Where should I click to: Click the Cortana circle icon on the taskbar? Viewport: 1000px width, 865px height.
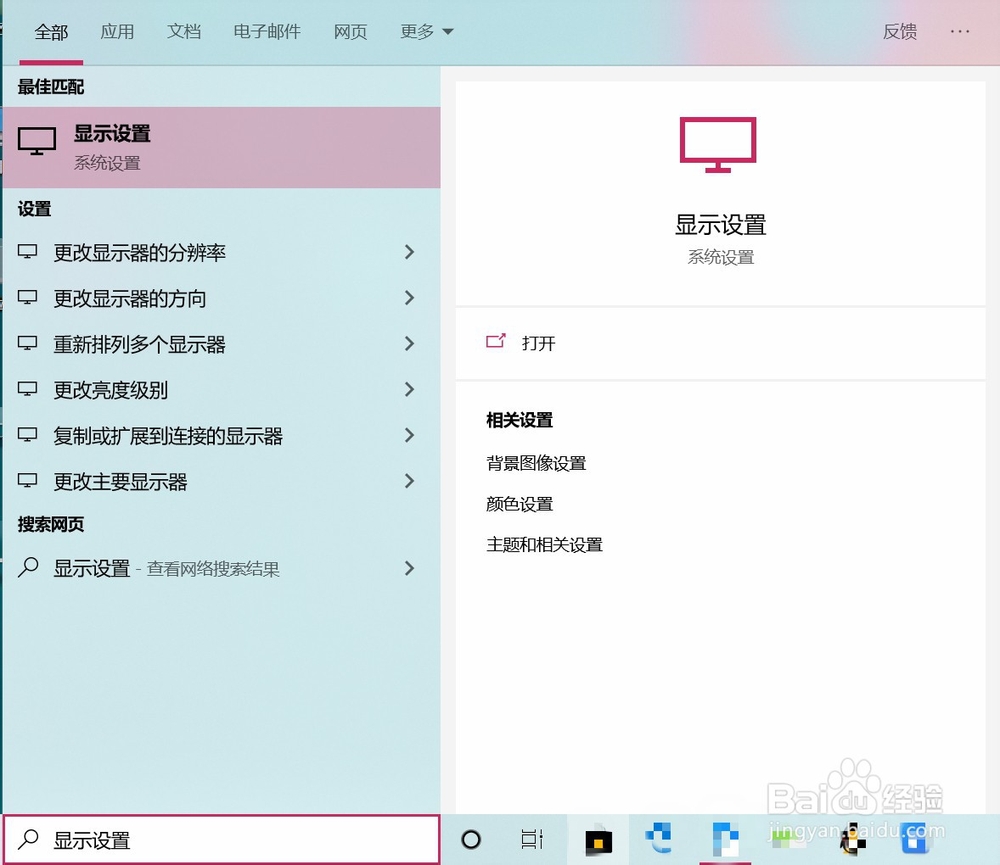[x=470, y=840]
